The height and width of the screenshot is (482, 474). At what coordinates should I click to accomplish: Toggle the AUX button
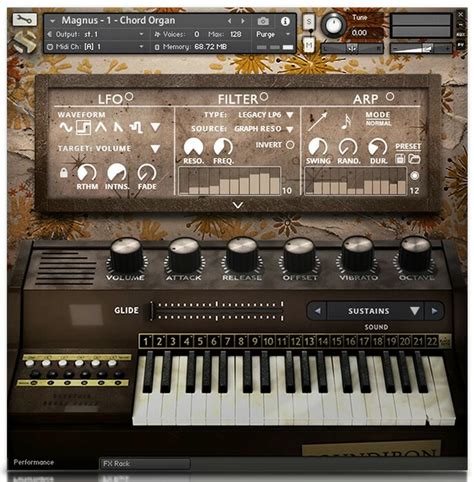461,34
